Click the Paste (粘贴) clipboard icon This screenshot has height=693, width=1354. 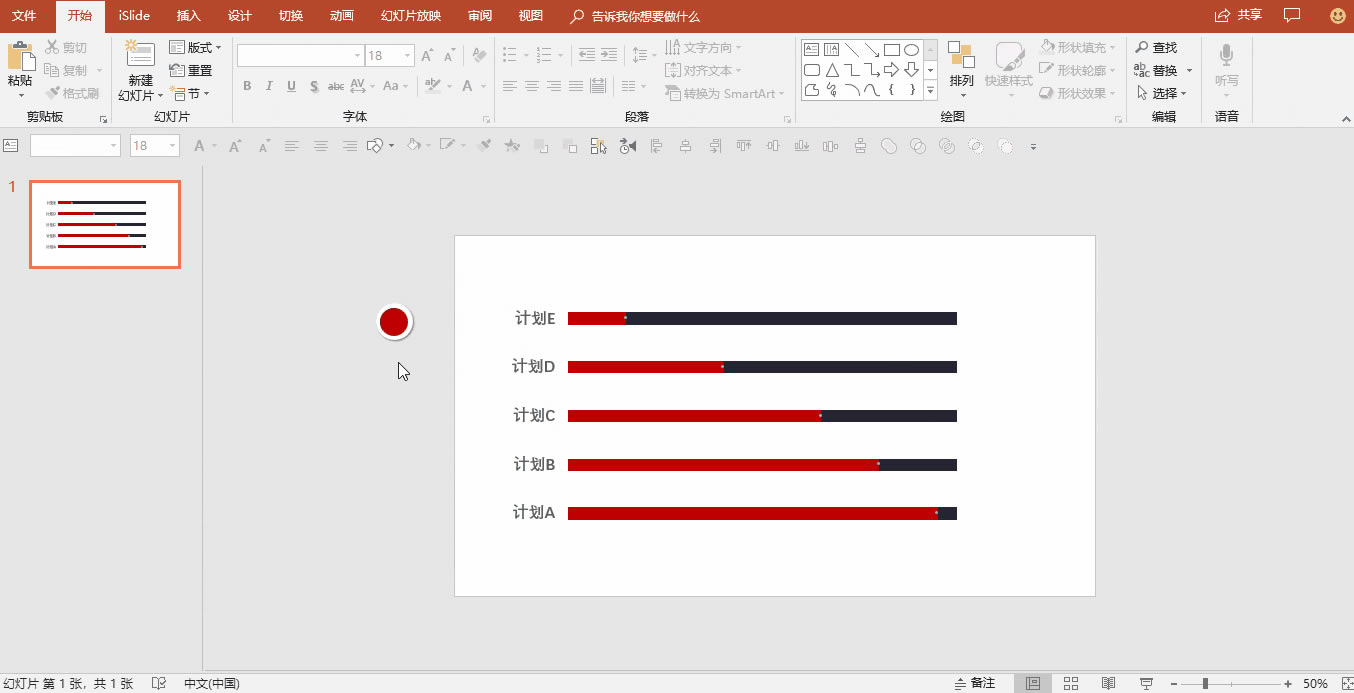coord(20,58)
